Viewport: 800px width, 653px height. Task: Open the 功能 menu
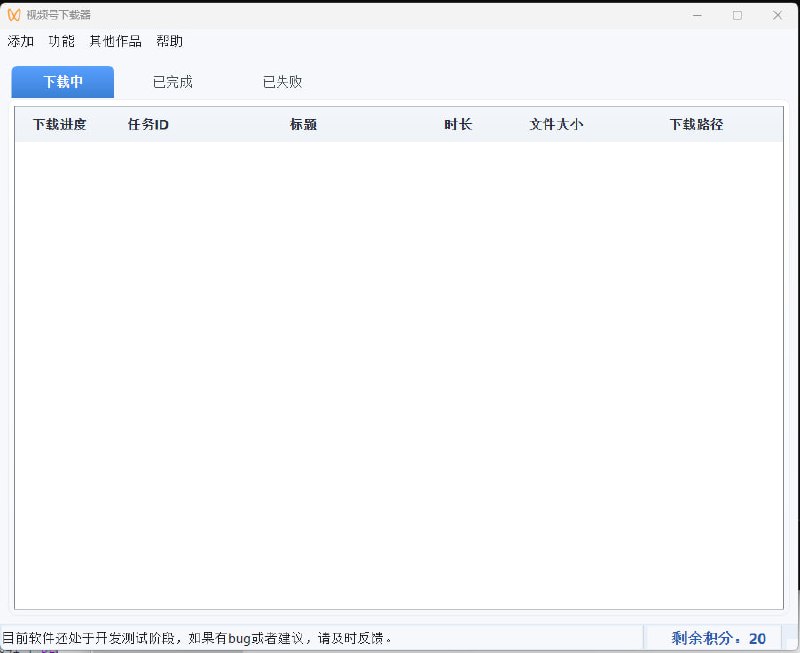point(61,41)
